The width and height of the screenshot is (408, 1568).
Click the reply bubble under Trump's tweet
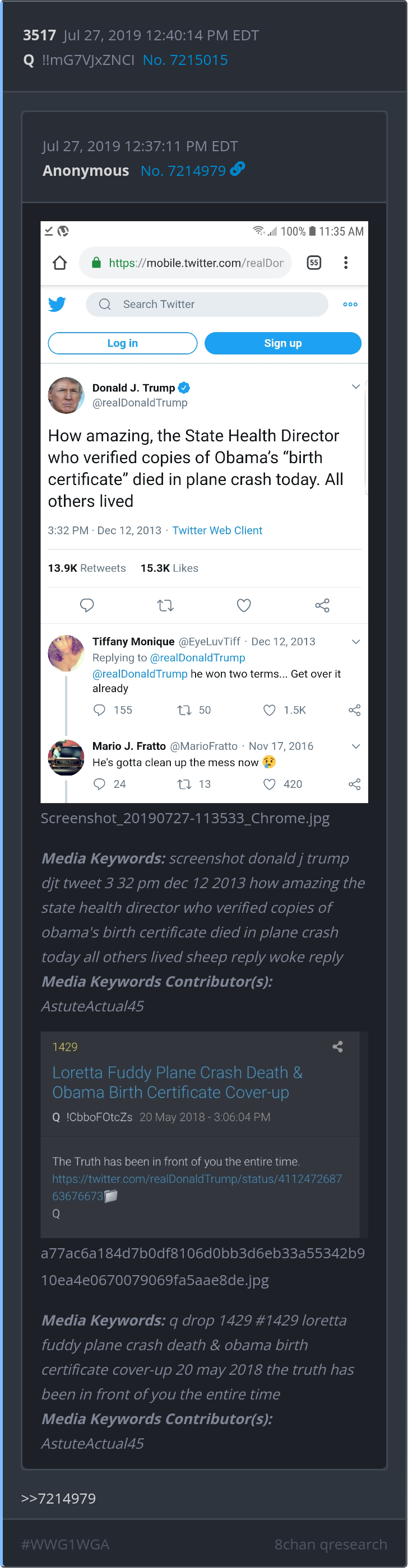(87, 605)
